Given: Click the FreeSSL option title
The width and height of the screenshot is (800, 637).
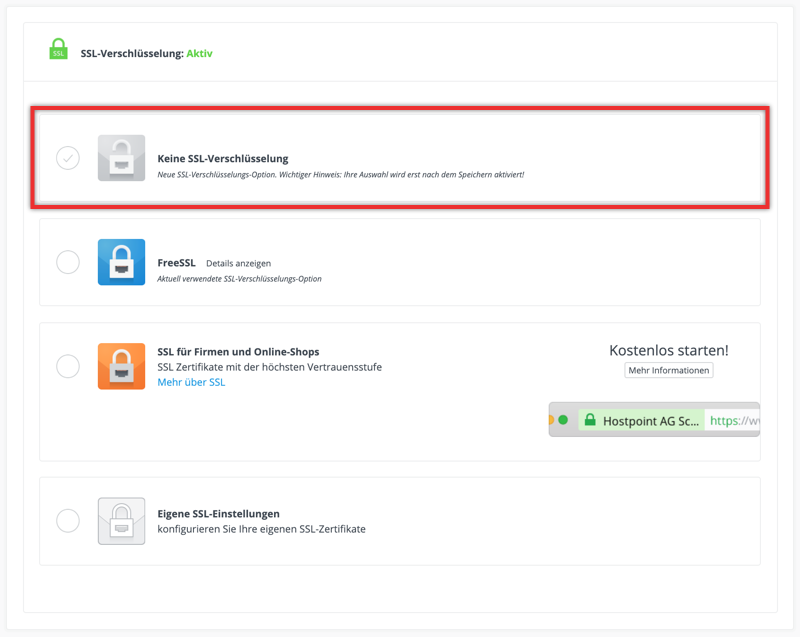Looking at the screenshot, I should coord(177,263).
